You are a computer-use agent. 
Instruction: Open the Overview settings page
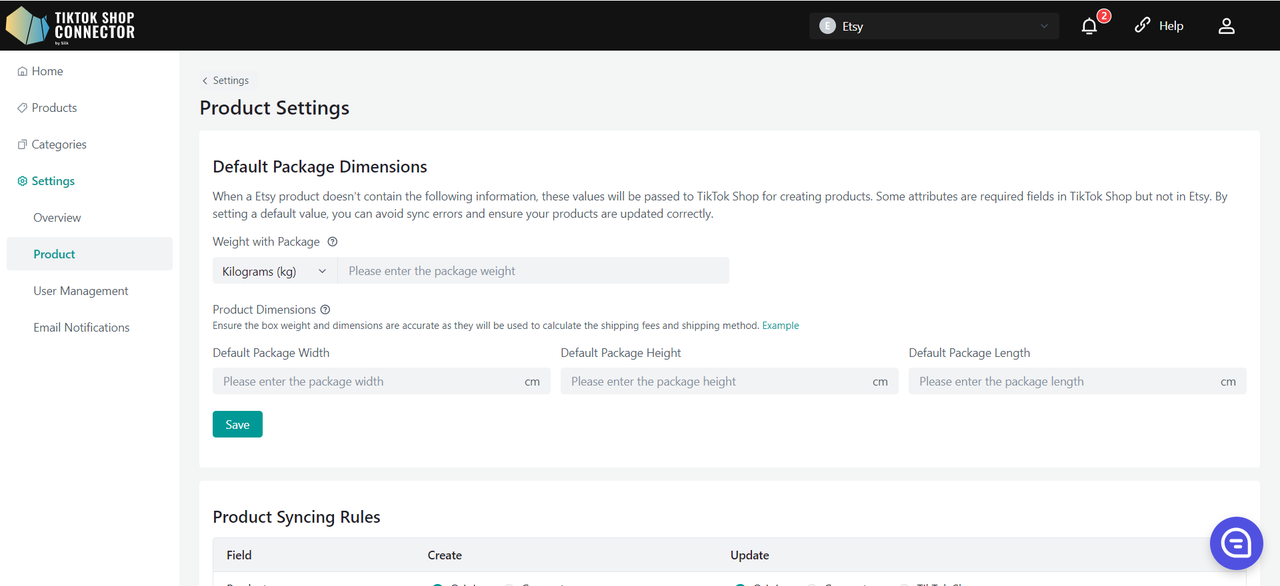(x=57, y=217)
